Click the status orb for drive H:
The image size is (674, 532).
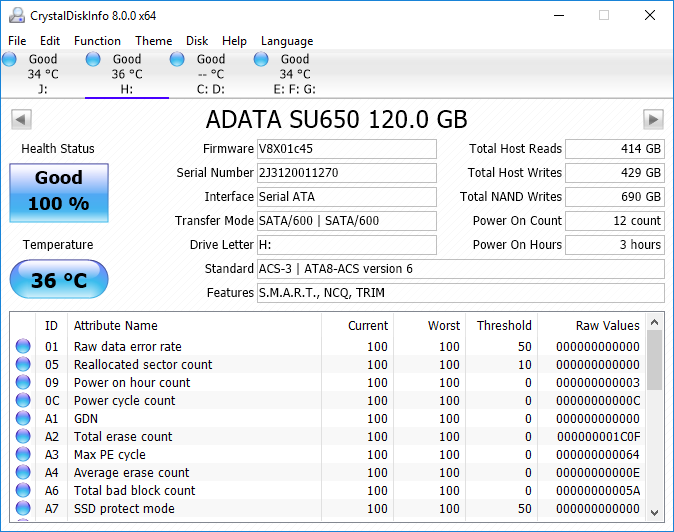[x=93, y=59]
